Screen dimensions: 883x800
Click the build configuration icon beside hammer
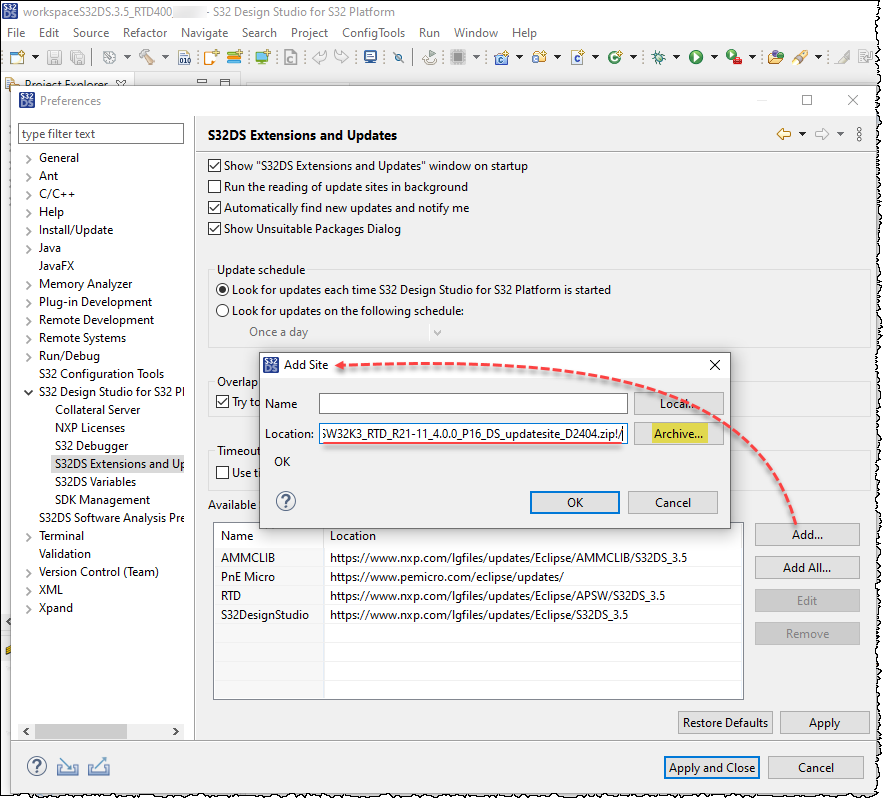click(109, 57)
